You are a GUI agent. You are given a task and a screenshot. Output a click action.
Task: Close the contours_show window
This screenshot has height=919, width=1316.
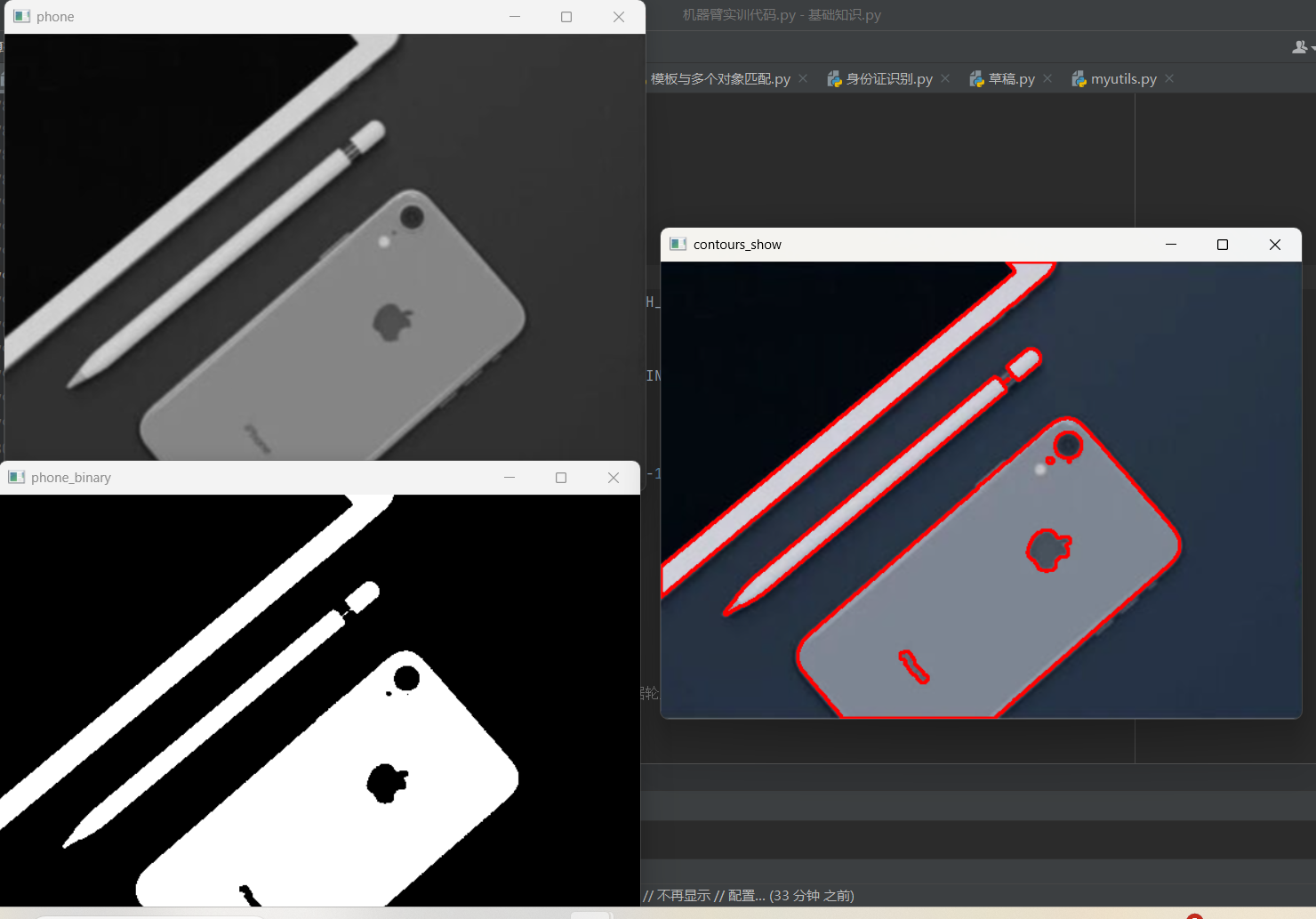(x=1275, y=245)
